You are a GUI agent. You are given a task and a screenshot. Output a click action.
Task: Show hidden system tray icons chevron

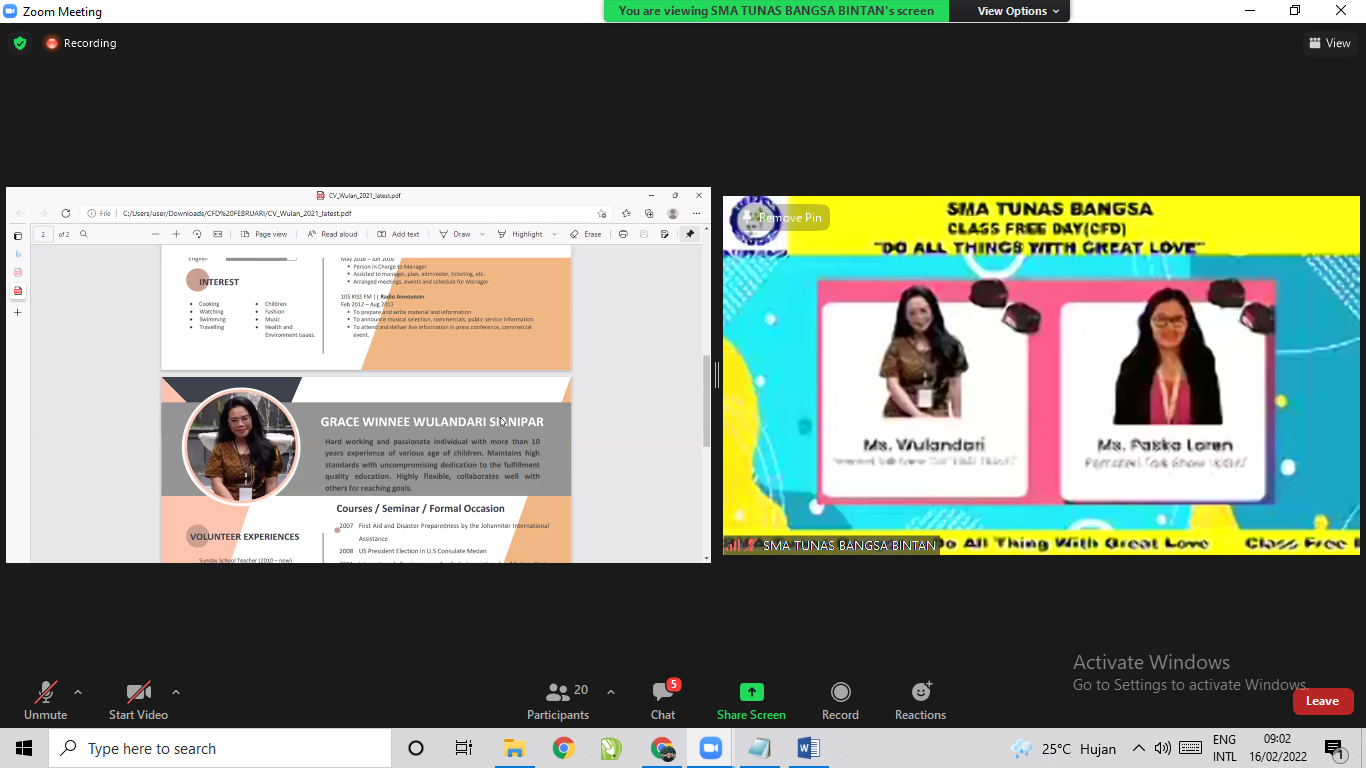1138,748
